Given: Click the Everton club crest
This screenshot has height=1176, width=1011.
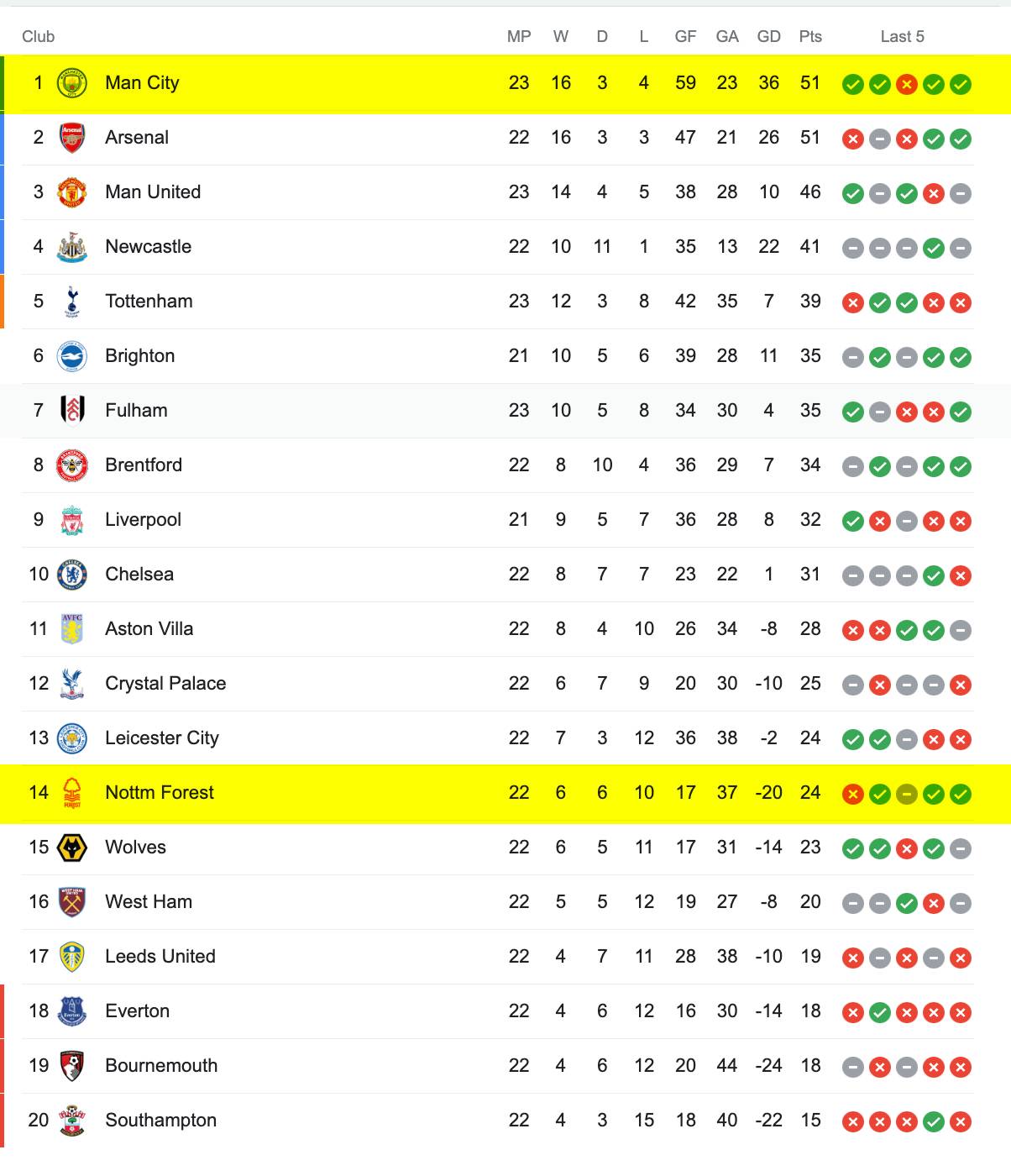Looking at the screenshot, I should 72,1011.
